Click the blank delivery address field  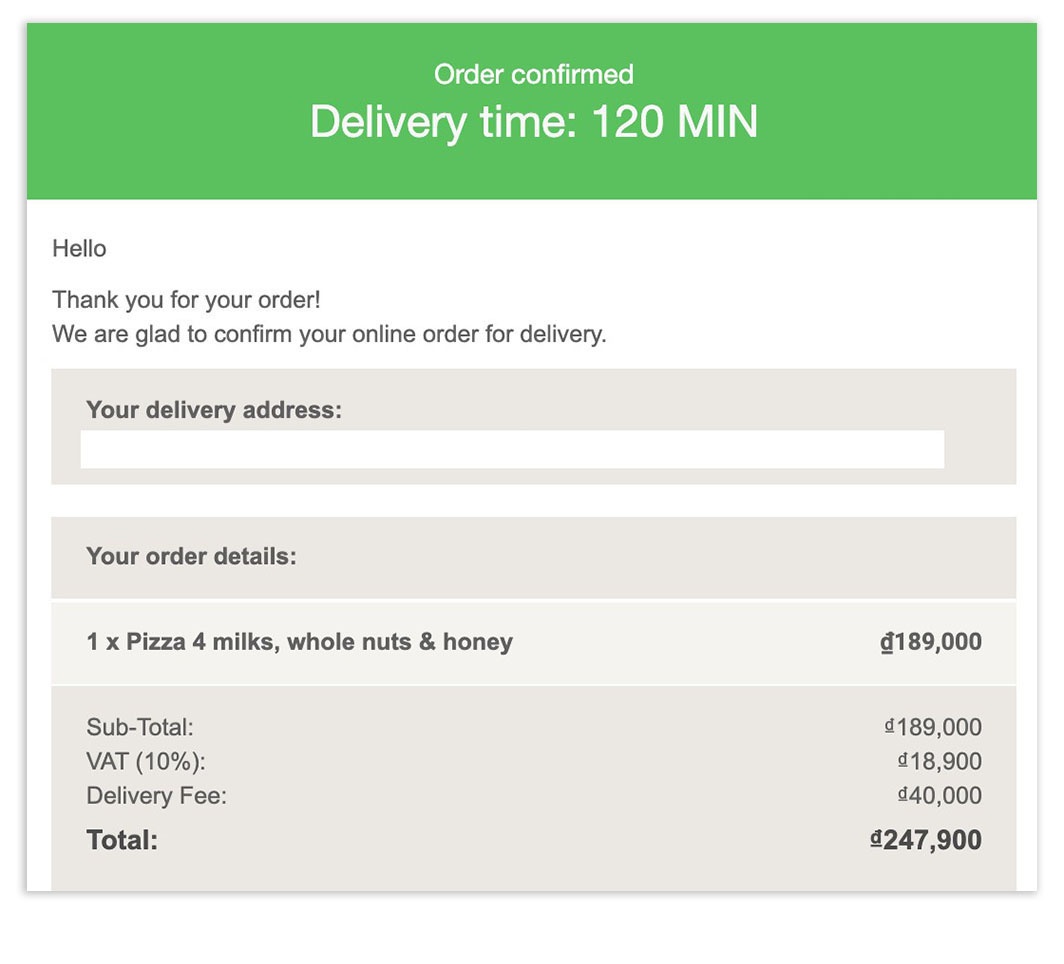coord(512,450)
